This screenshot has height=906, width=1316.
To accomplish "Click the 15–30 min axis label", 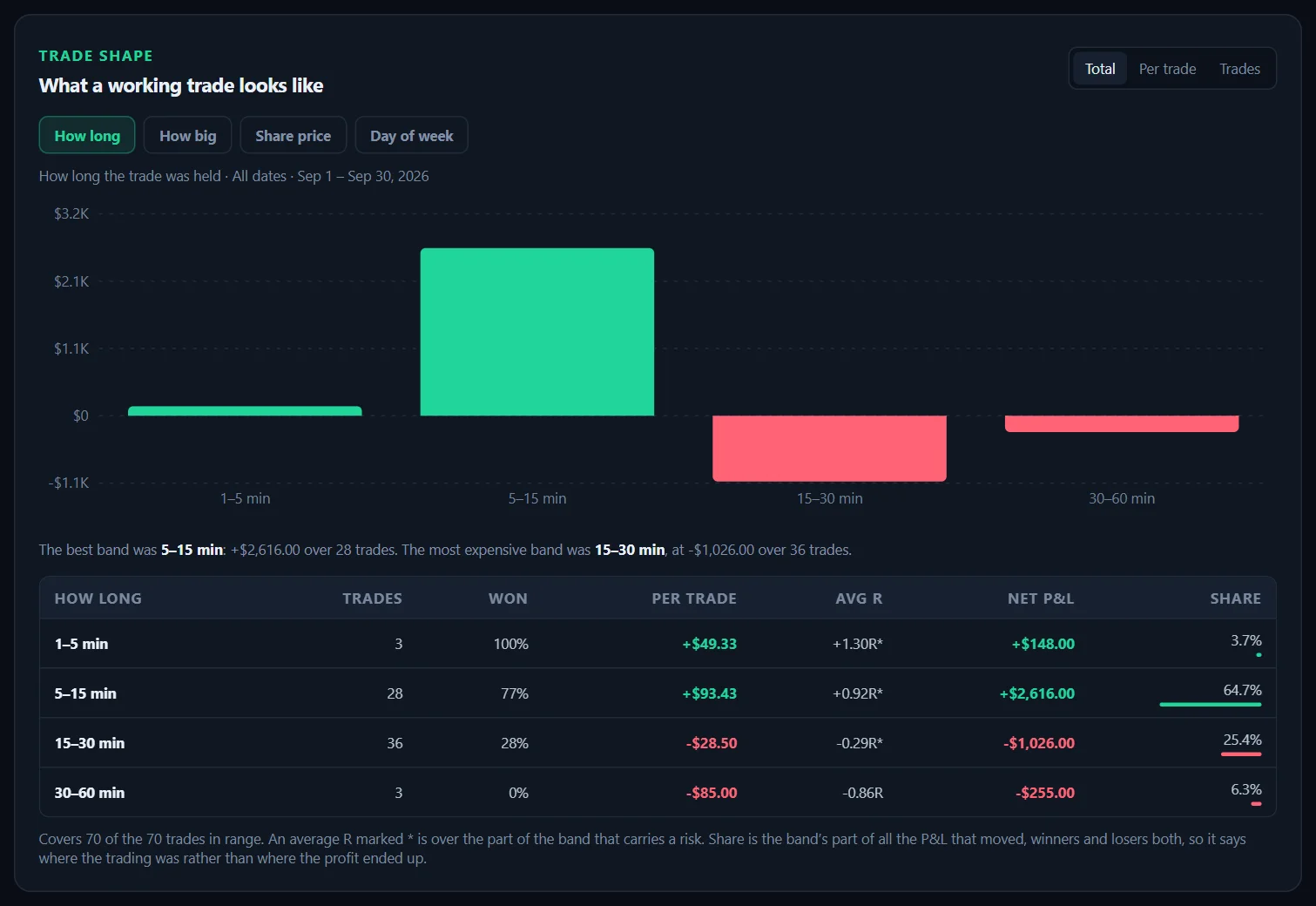I will [x=829, y=498].
